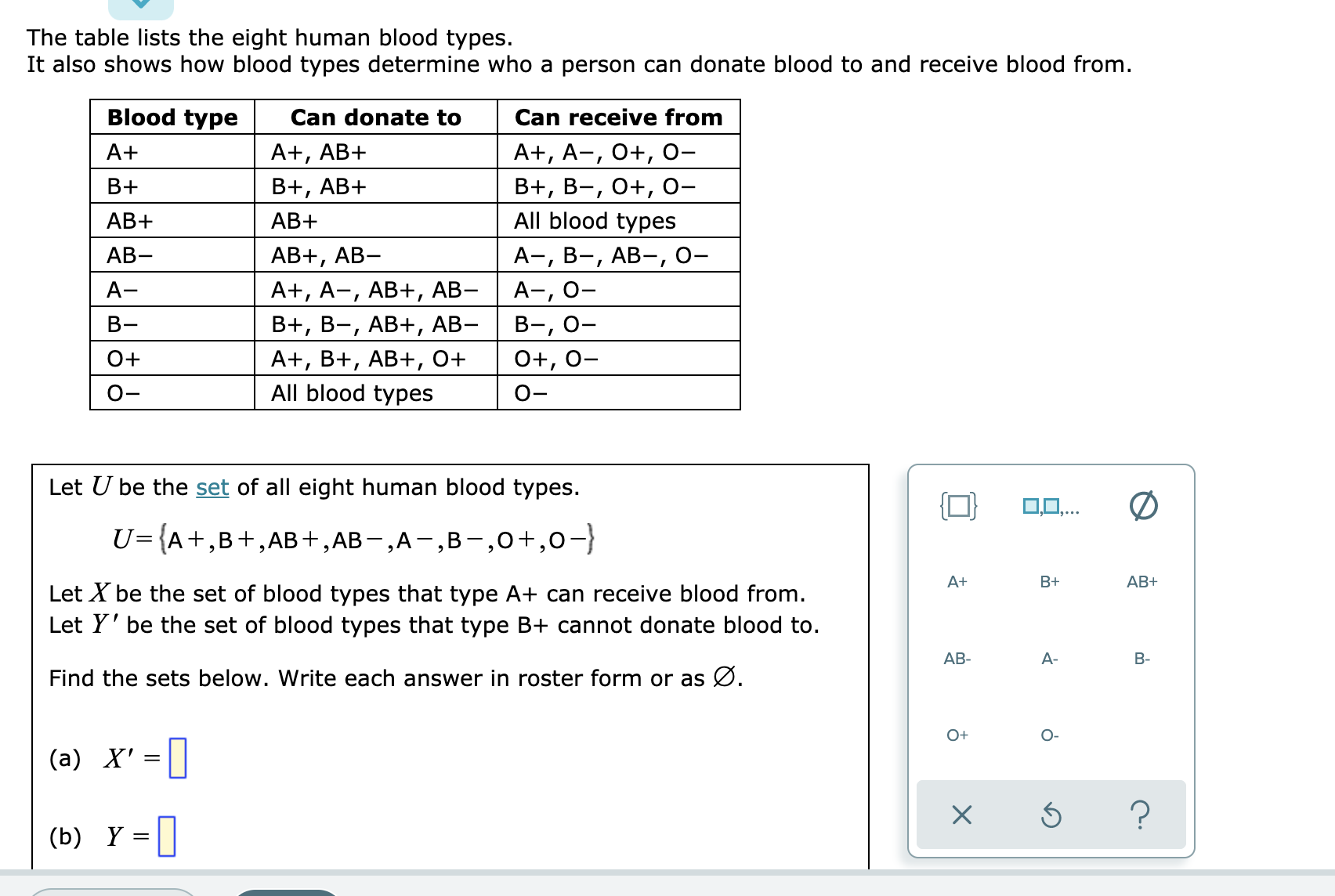
Task: Select the set braces notation icon
Action: (x=958, y=506)
